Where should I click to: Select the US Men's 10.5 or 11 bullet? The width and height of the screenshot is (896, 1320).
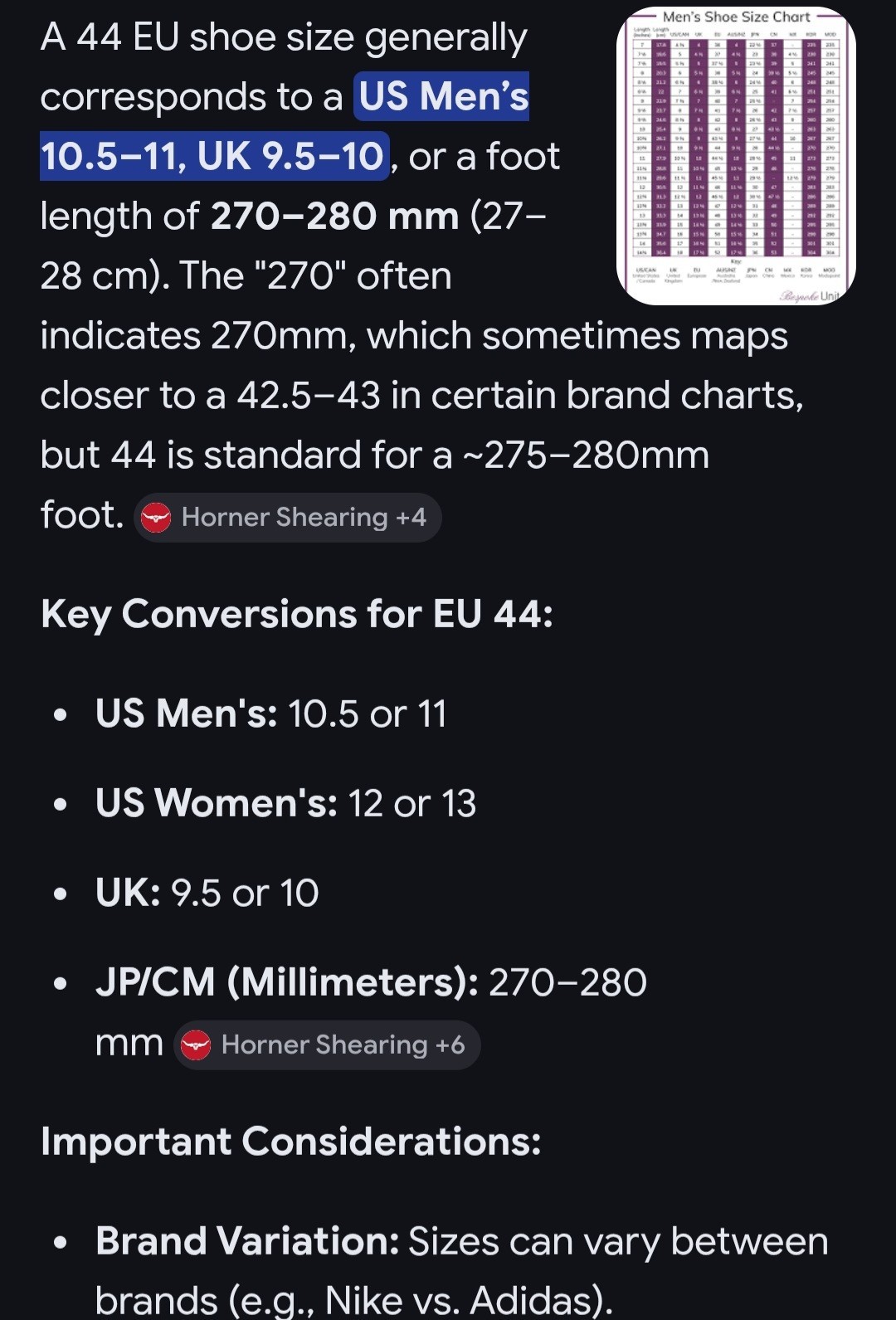tap(271, 714)
